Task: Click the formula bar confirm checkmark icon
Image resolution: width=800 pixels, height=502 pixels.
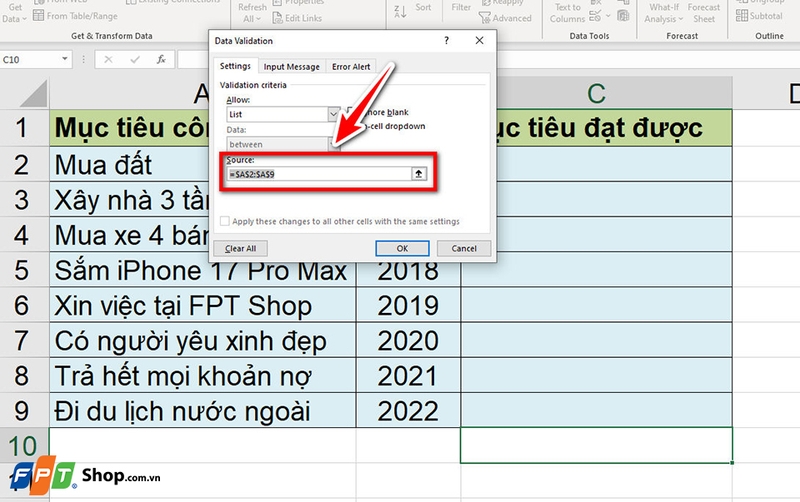Action: coord(135,60)
